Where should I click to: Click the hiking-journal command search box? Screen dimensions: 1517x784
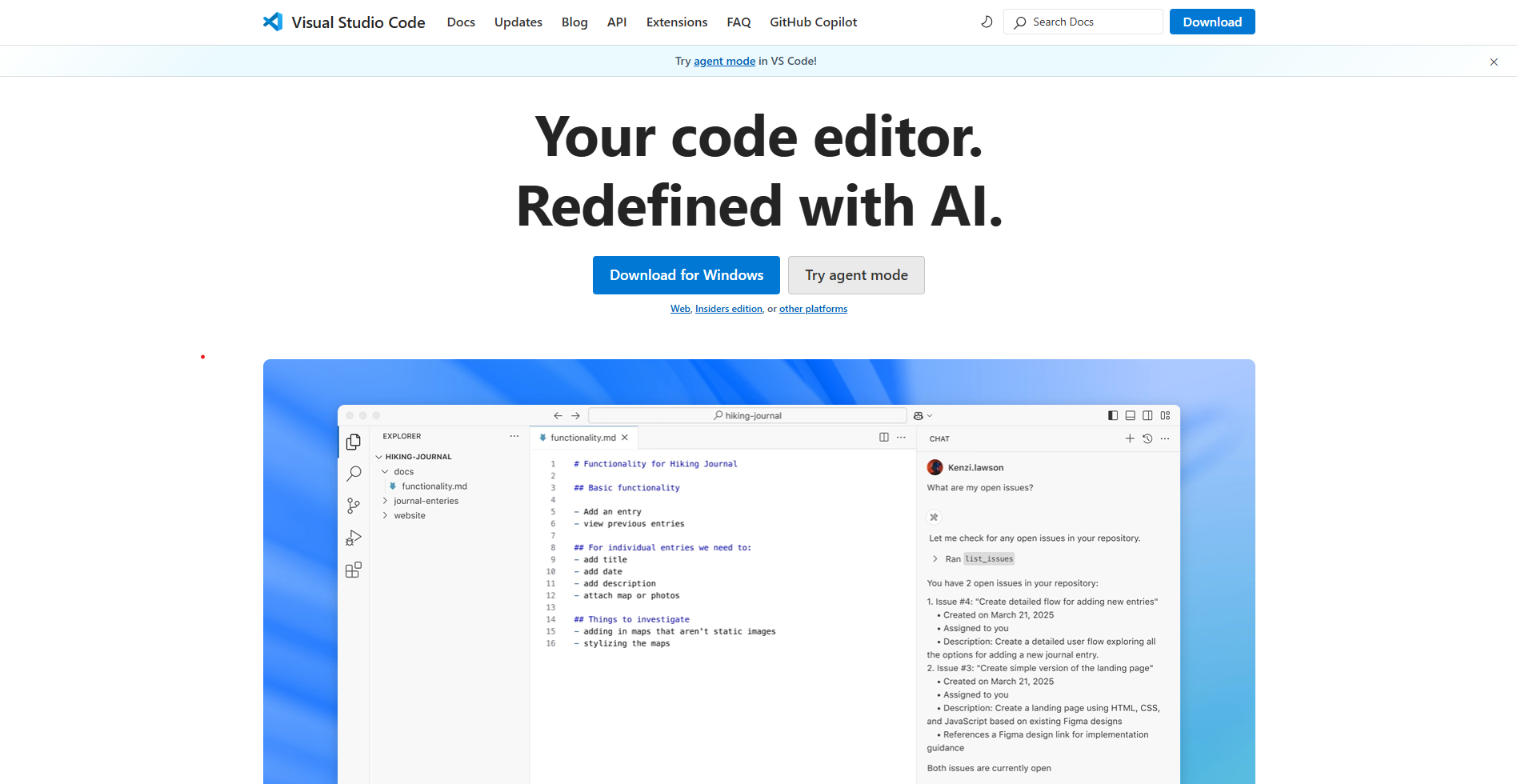[x=747, y=415]
